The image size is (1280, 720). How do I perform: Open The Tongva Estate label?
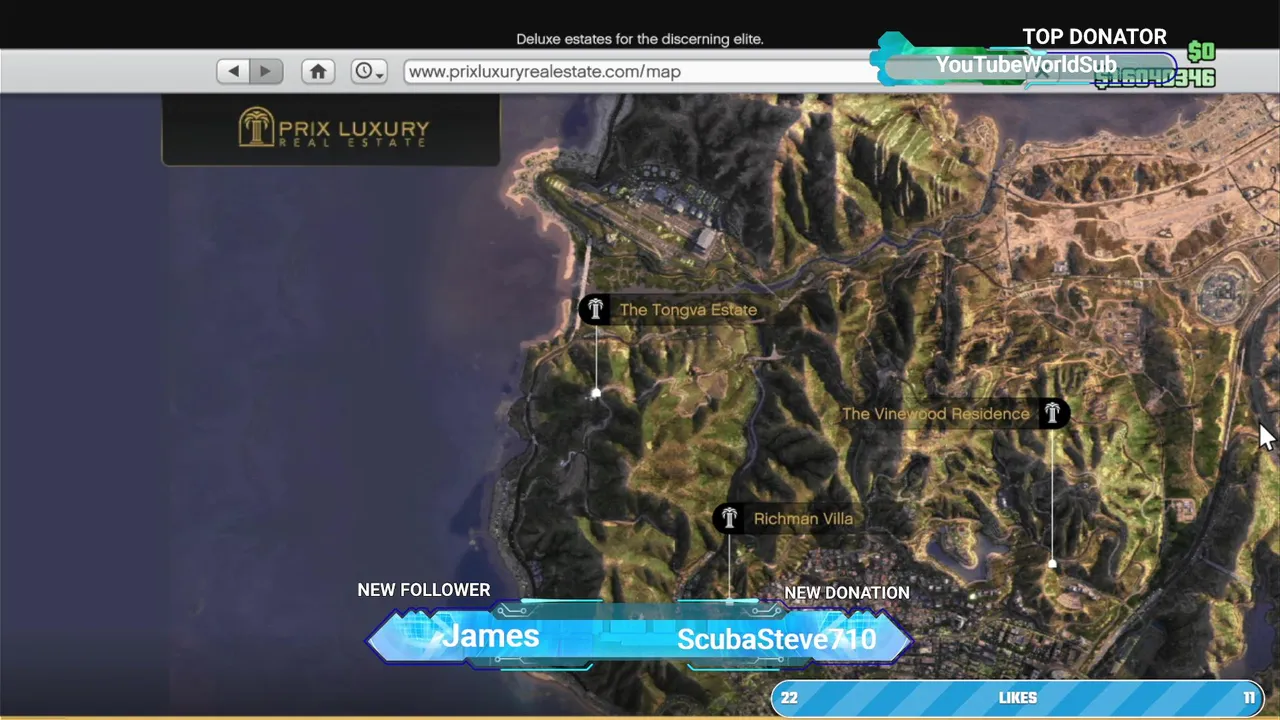[688, 310]
